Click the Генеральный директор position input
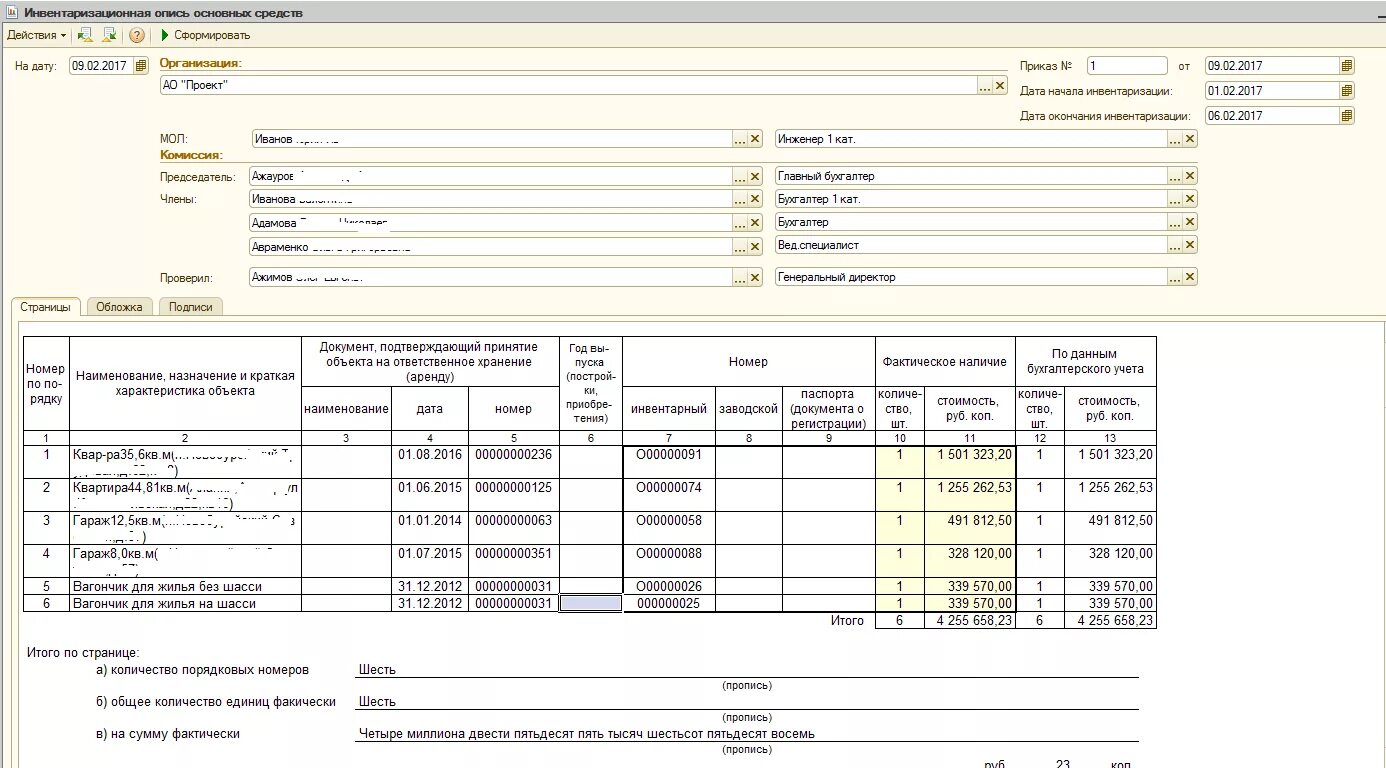 click(971, 278)
